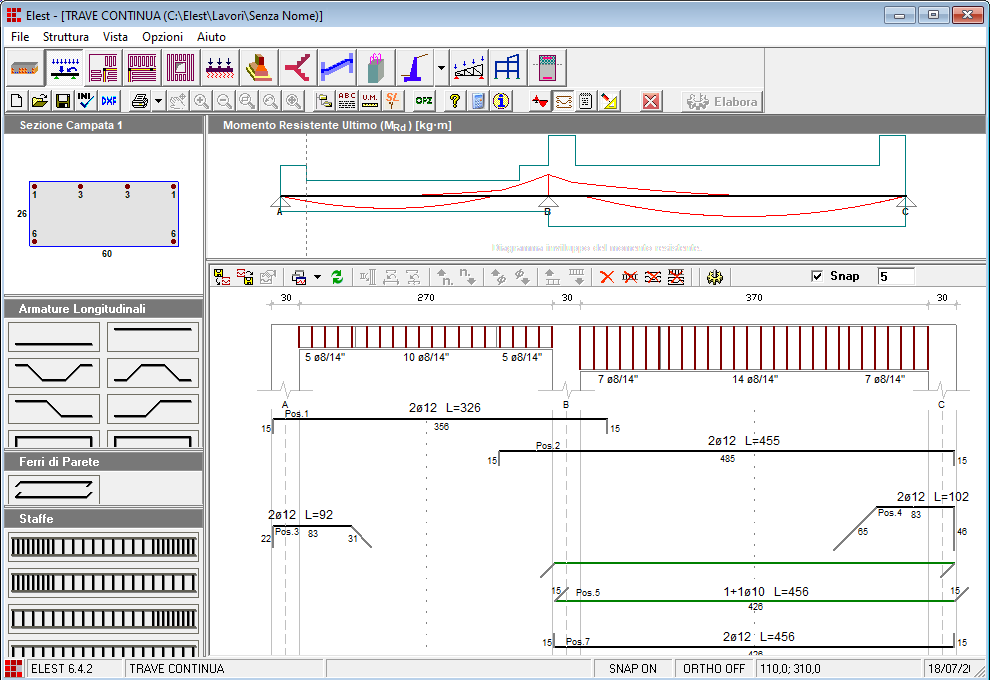Screen dimensions: 990x680
Task: Click the save floppy disk icon
Action: [x=62, y=101]
